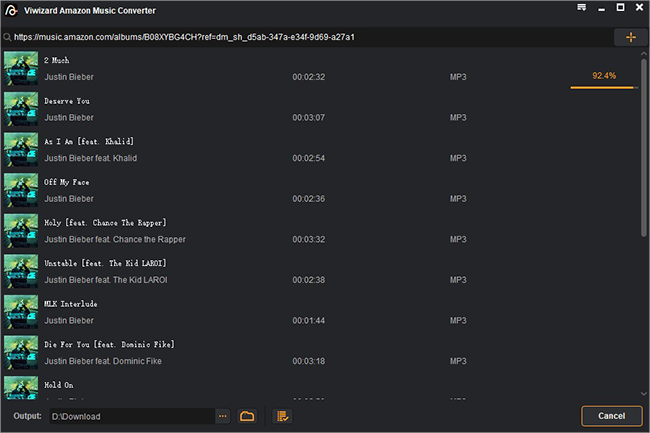Select the Off My Face album thumbnail

click(21, 190)
